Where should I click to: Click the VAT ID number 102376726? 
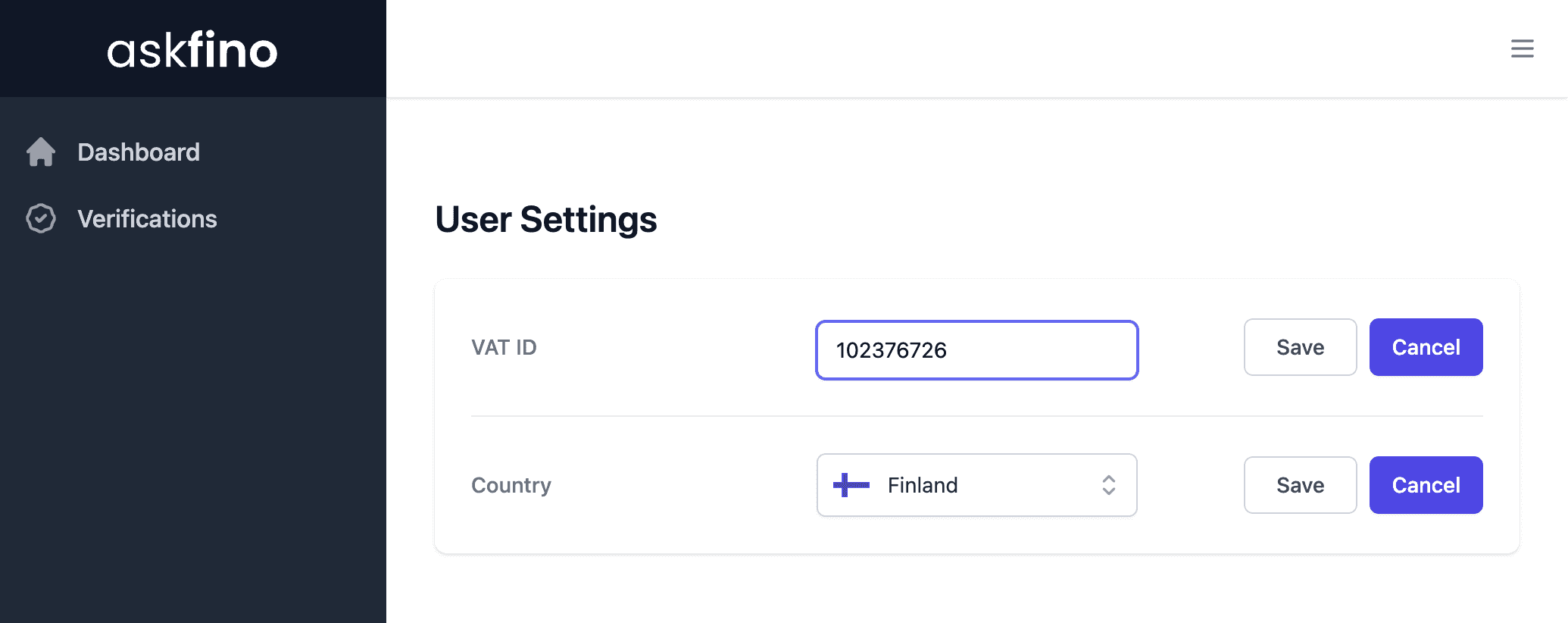(x=891, y=350)
